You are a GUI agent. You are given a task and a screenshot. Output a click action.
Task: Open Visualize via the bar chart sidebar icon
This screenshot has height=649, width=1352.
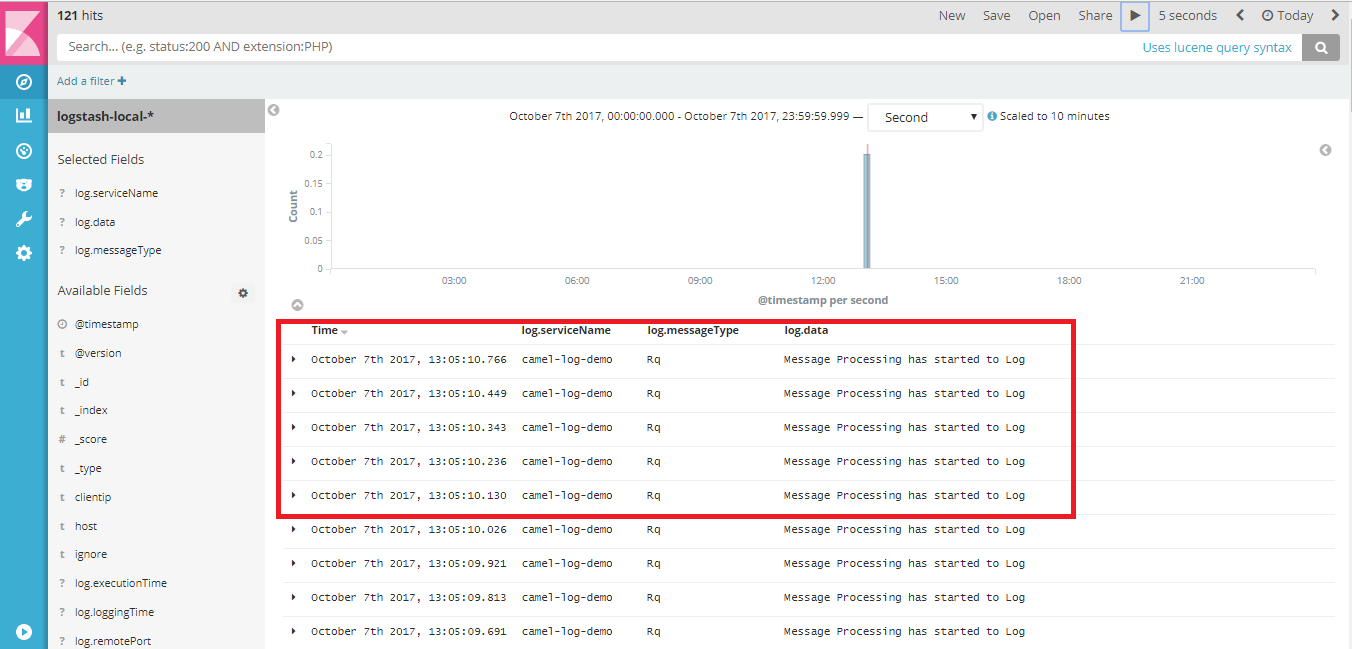[24, 116]
